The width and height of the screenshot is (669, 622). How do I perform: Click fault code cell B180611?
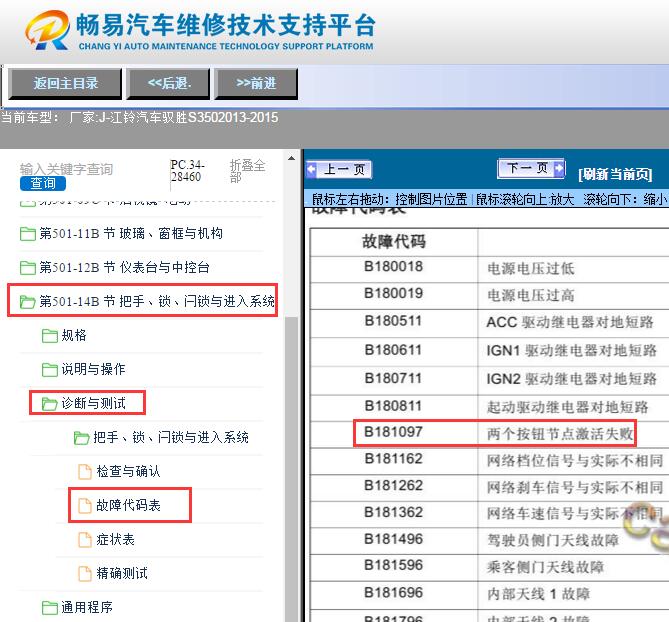[x=393, y=350]
